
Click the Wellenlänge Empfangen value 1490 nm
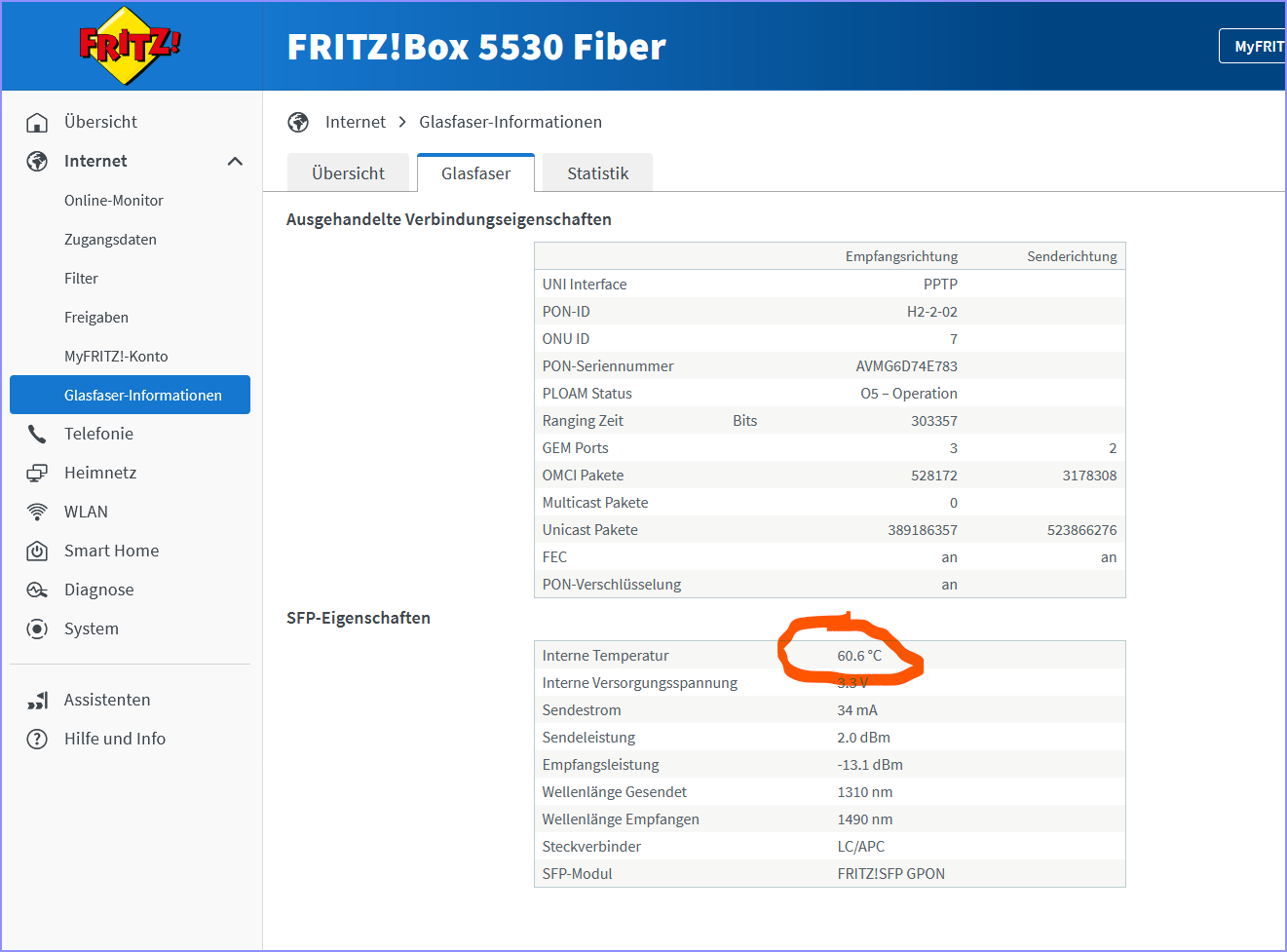(865, 819)
